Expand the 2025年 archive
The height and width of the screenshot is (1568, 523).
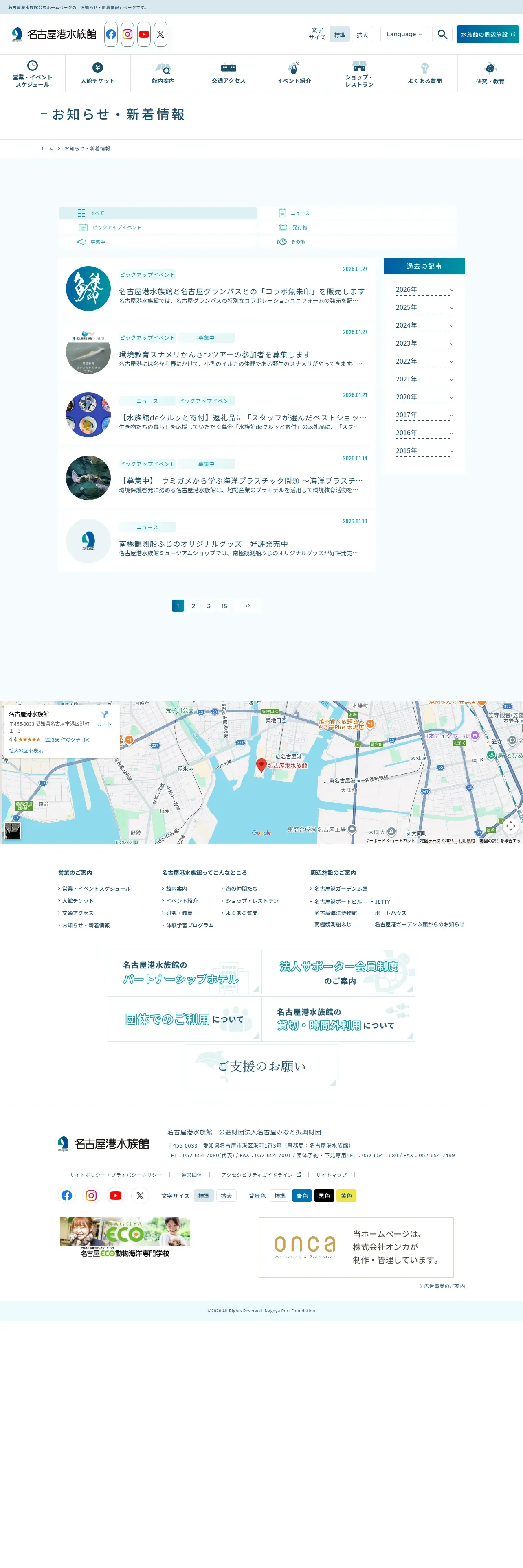click(x=424, y=307)
